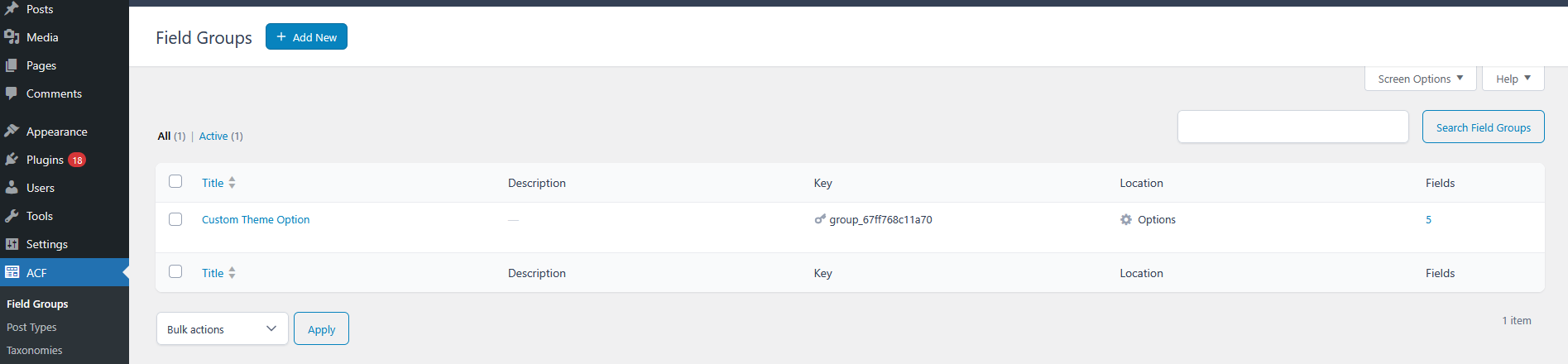
Task: Open Plugins via the plug icon
Action: tap(12, 160)
